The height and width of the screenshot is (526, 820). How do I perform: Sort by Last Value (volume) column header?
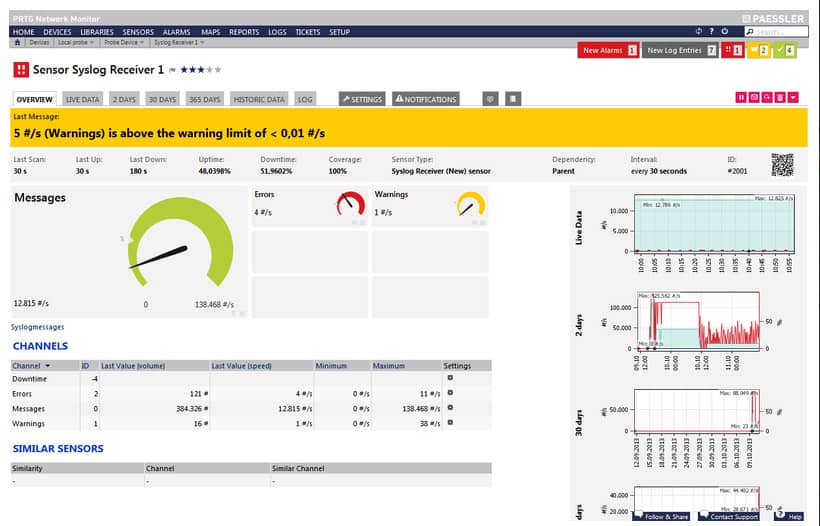[x=133, y=366]
